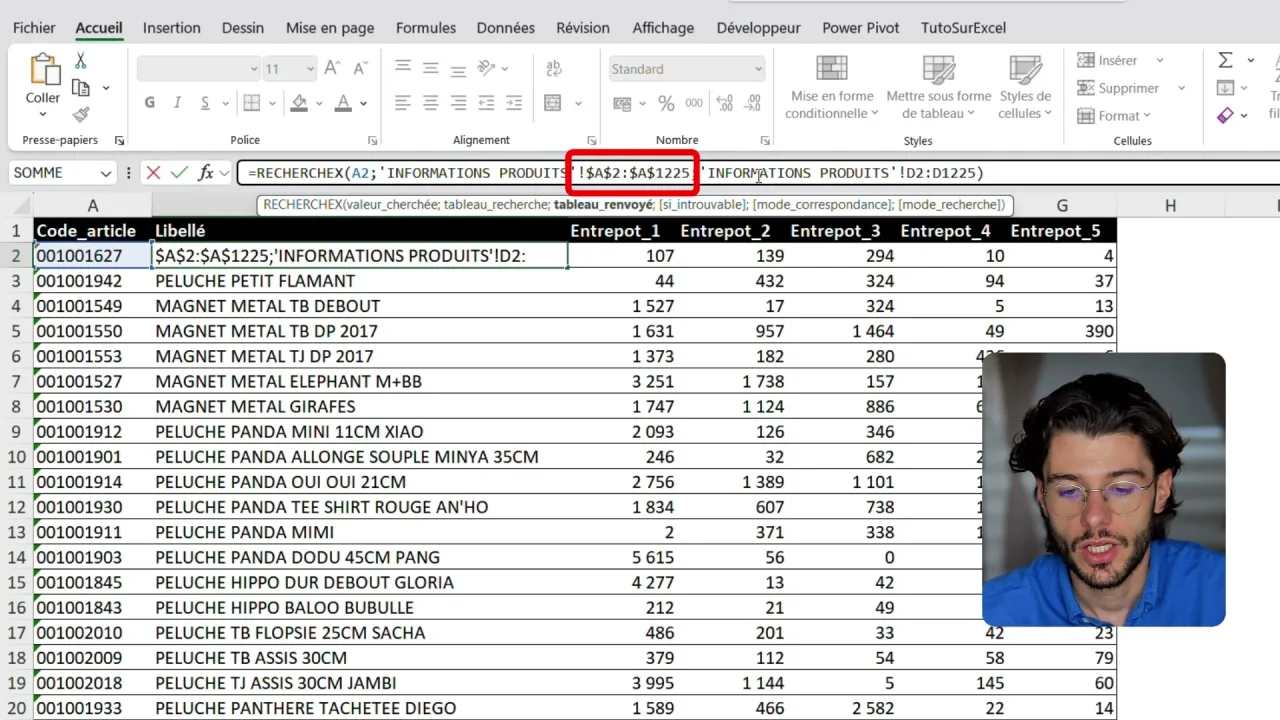Open Styles de cellules gallery
Screen dimensions: 1280x720
click(1025, 87)
